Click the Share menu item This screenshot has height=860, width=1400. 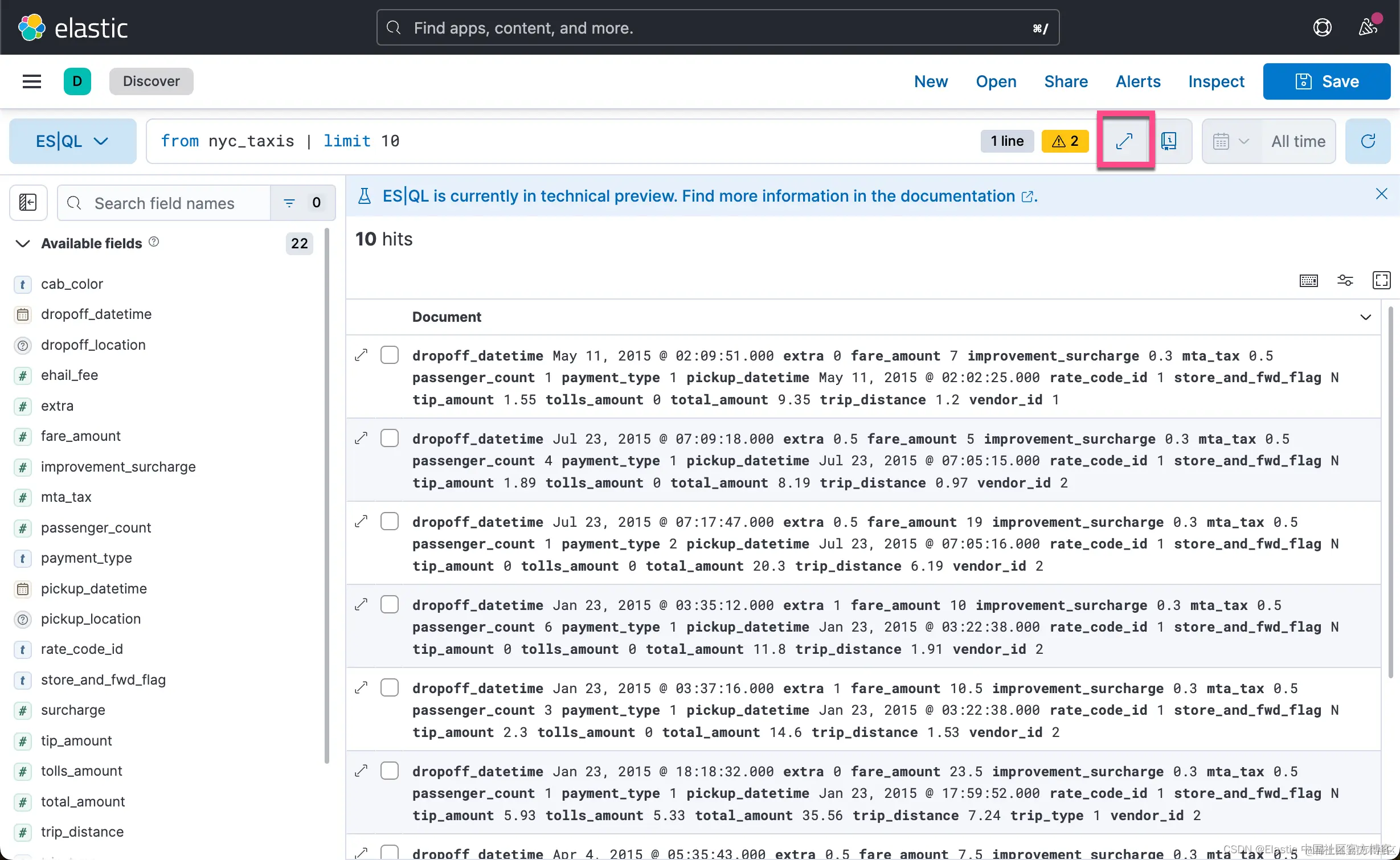(x=1066, y=81)
